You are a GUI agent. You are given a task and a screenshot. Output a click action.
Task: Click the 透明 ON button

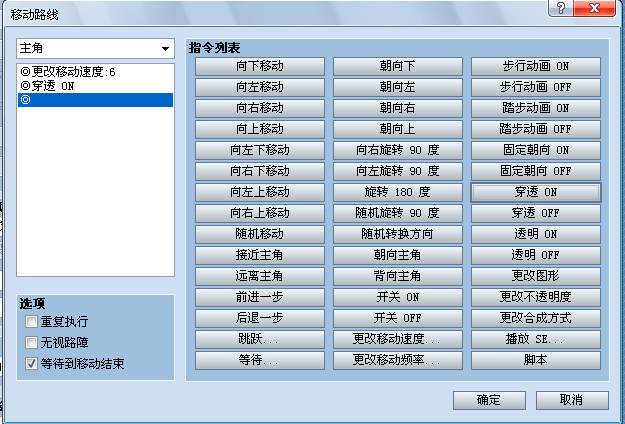(536, 234)
